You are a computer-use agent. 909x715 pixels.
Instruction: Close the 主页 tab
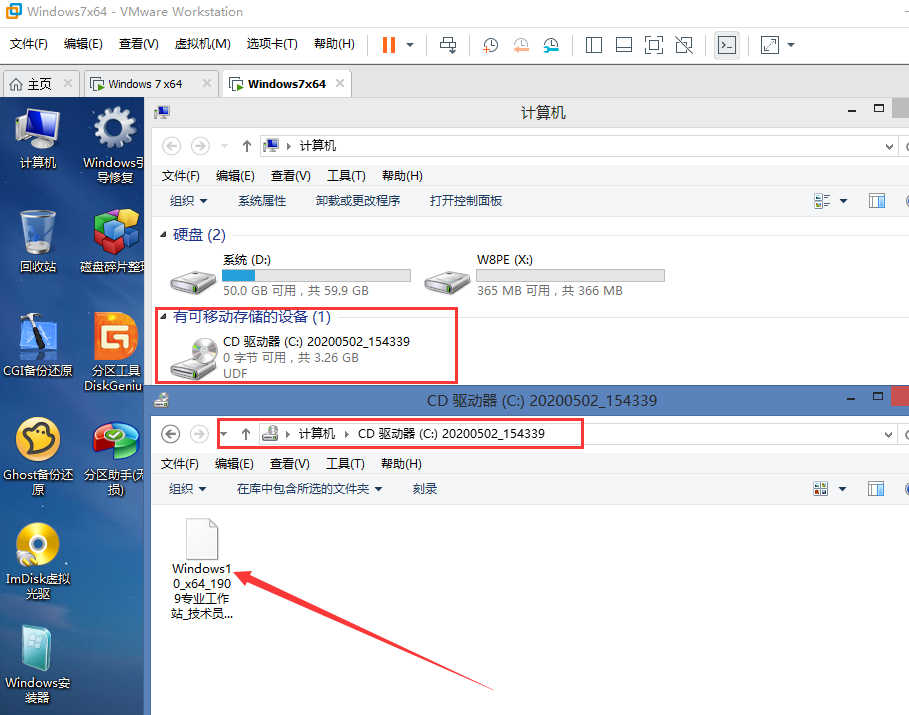tap(67, 84)
